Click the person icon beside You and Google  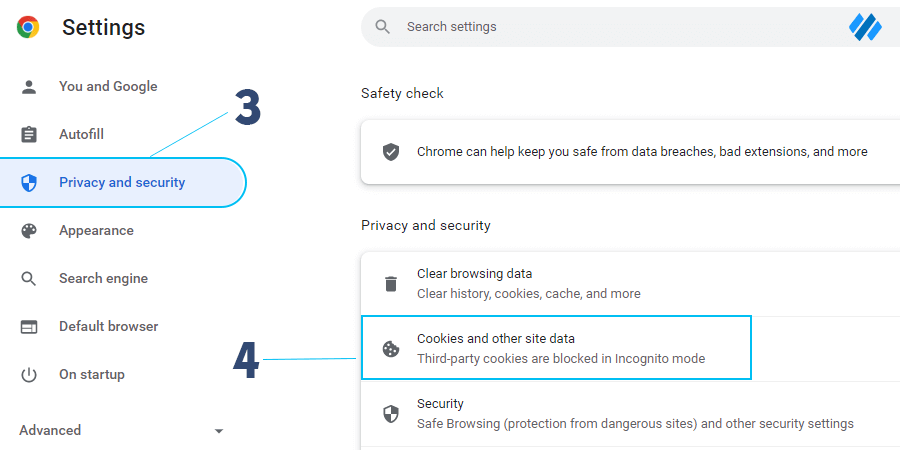pos(28,87)
